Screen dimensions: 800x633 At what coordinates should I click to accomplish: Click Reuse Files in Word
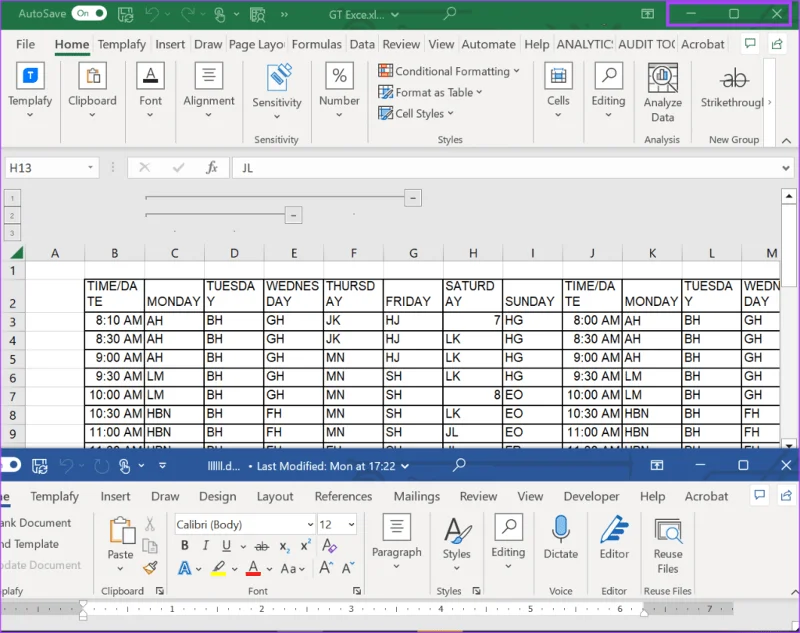point(667,545)
